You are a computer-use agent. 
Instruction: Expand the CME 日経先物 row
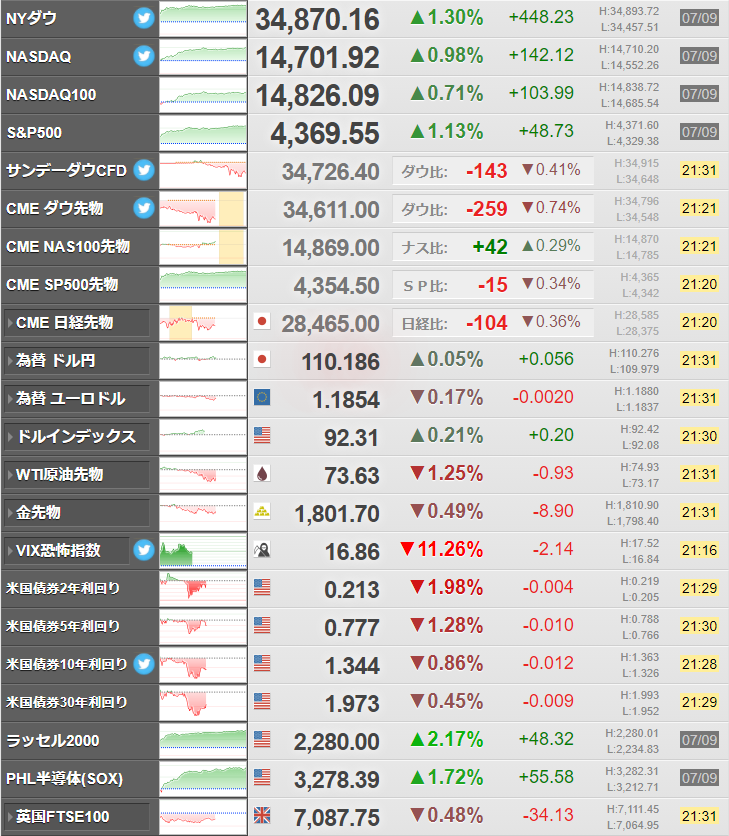(x=77, y=323)
